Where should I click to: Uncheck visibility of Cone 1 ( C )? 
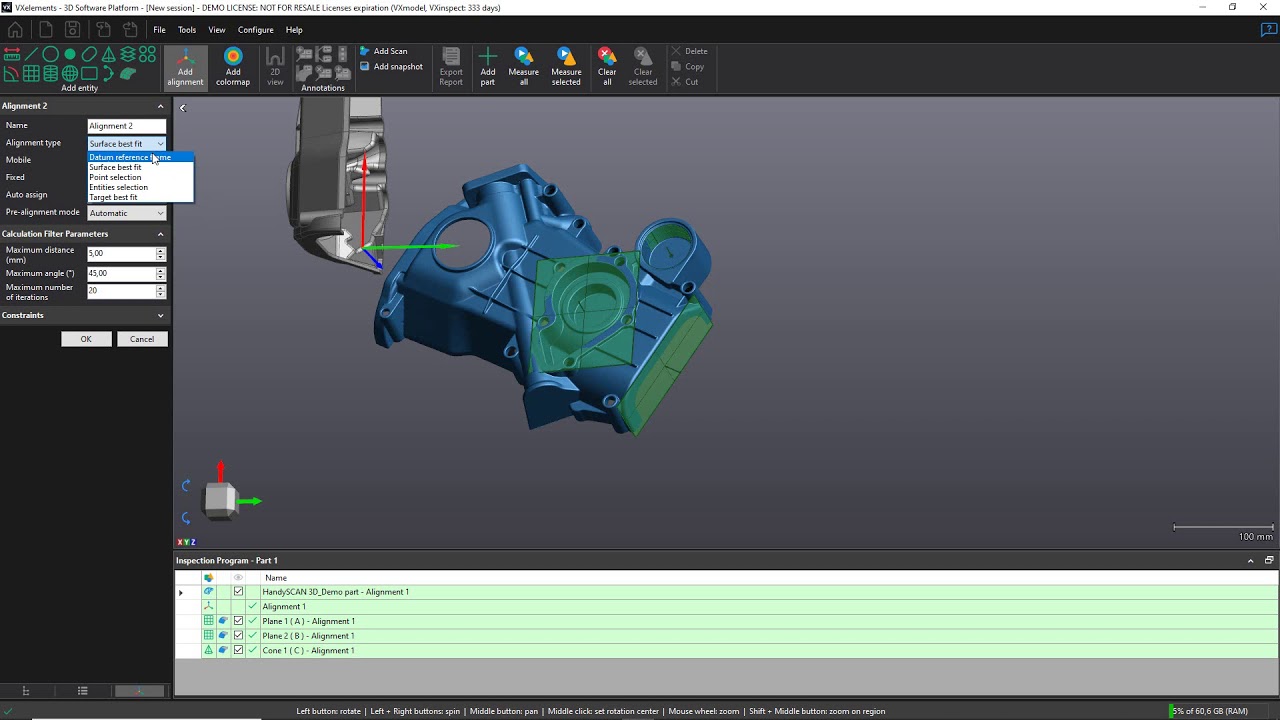coord(238,650)
